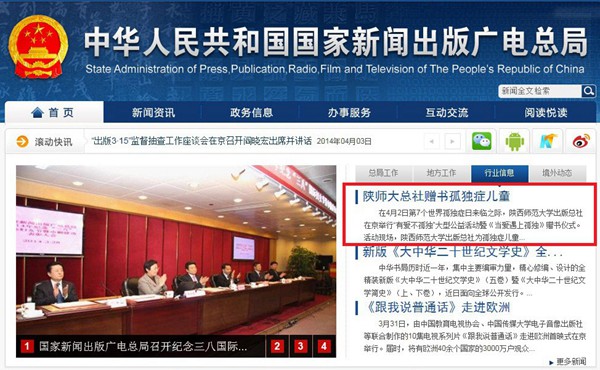Click the magnifier search icon
The image size is (600, 370).
[589, 91]
